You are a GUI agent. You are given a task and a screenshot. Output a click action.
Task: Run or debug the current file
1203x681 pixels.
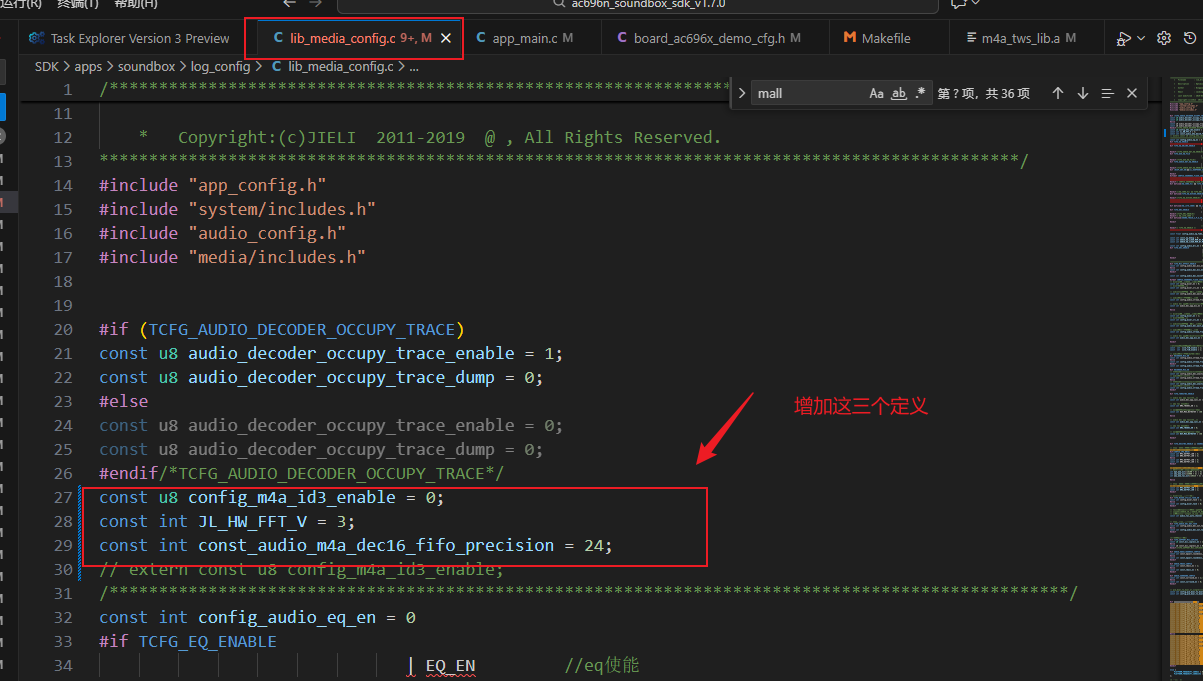coord(1124,39)
